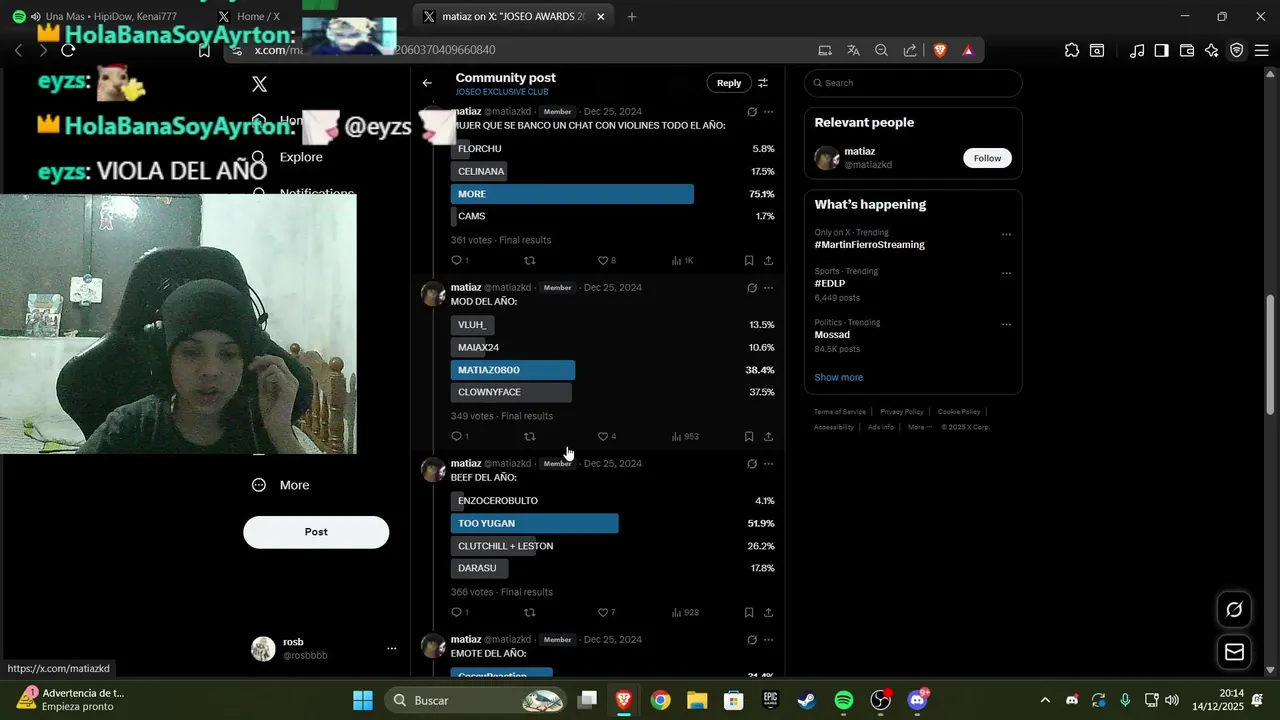Open the Brave playlist music note icon
Screen dimensions: 1280x720
pyautogui.click(x=1137, y=50)
